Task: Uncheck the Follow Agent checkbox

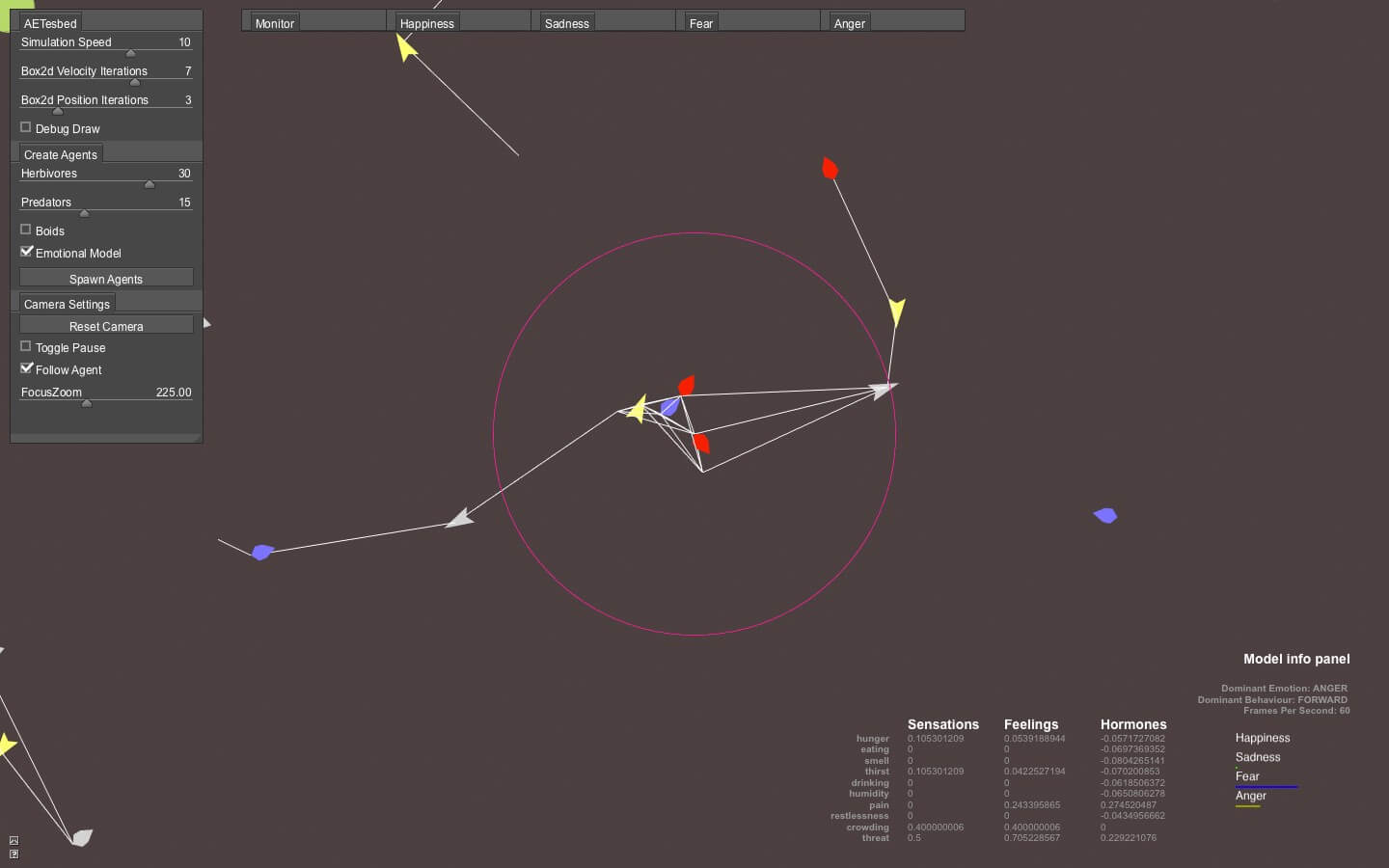Action: point(26,368)
